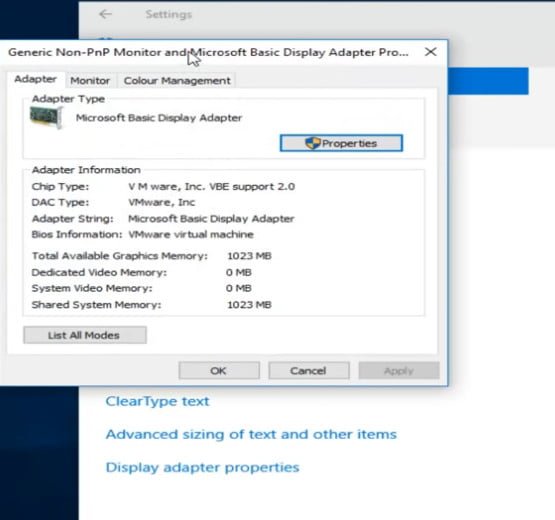Click the DAC Type value VMware, Inc
The width and height of the screenshot is (555, 520).
(161, 202)
